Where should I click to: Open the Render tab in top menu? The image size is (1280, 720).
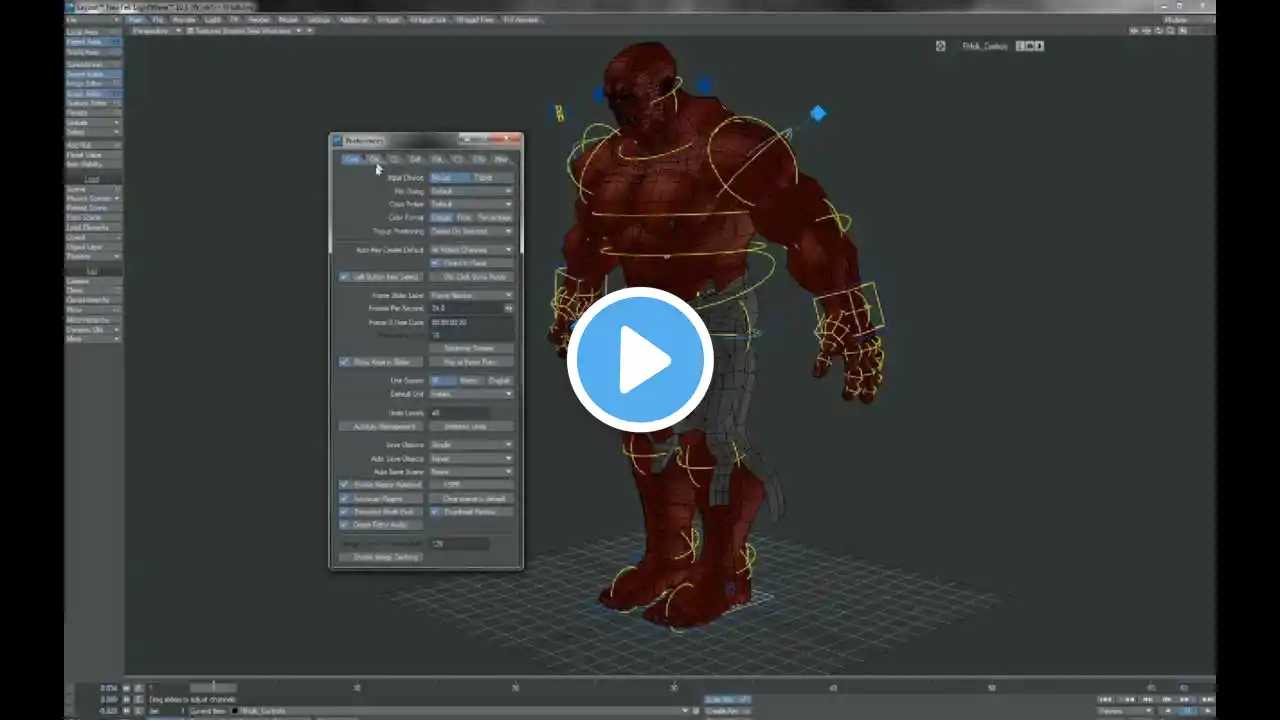point(259,19)
